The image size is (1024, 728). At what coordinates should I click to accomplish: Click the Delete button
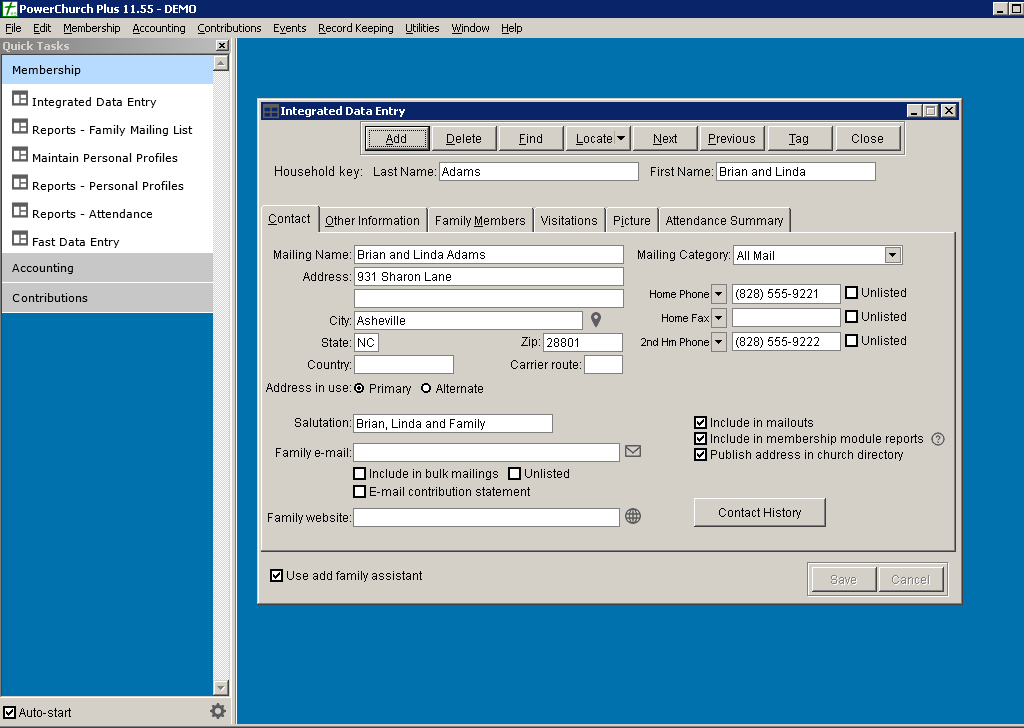464,138
